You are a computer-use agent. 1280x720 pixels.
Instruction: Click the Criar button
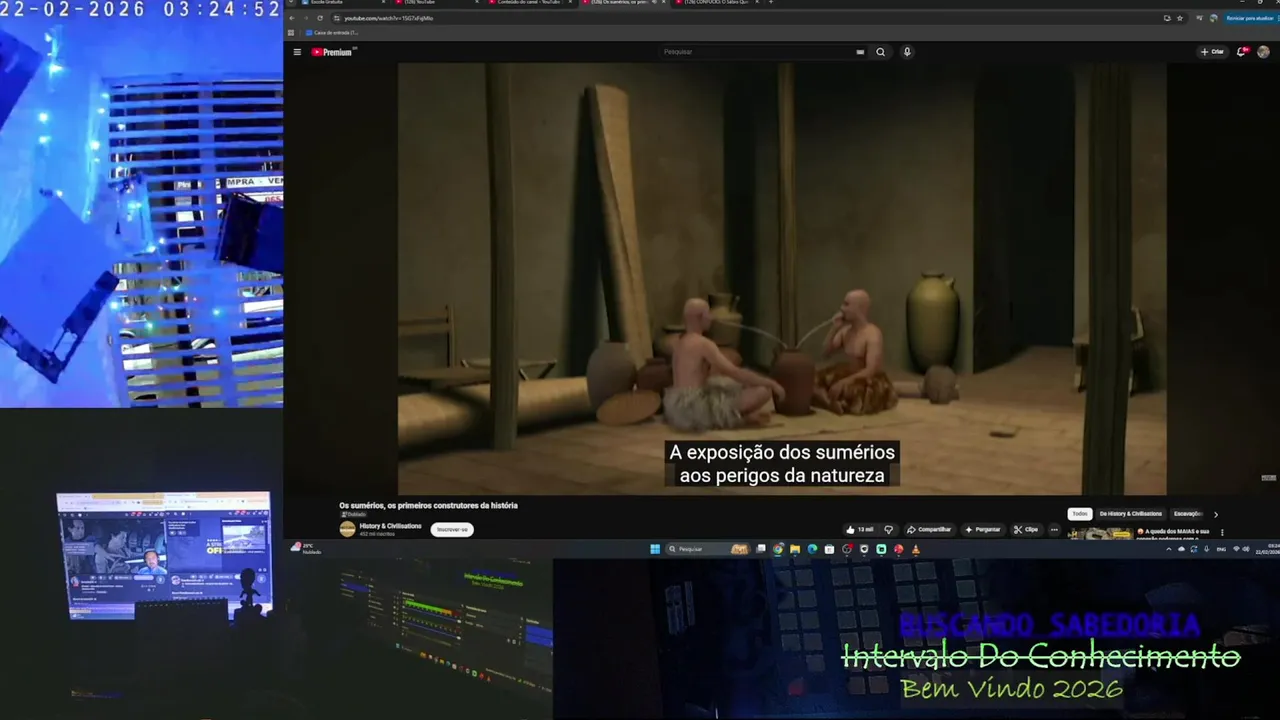[x=1212, y=52]
